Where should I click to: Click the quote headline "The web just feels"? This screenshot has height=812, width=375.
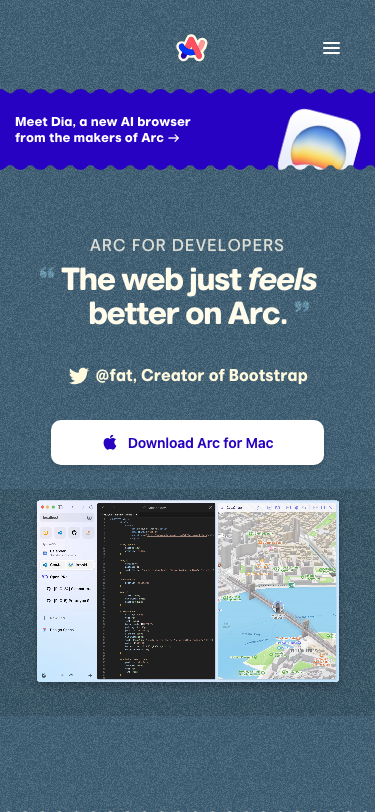pos(189,280)
